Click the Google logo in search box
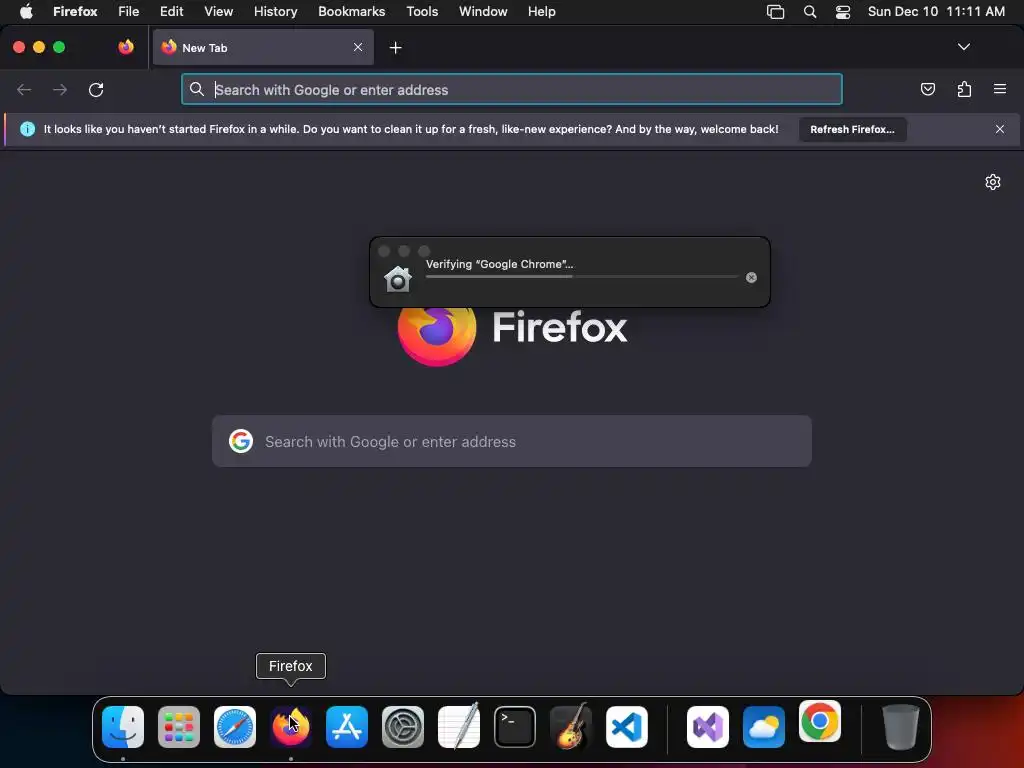Image resolution: width=1024 pixels, height=768 pixels. (241, 441)
